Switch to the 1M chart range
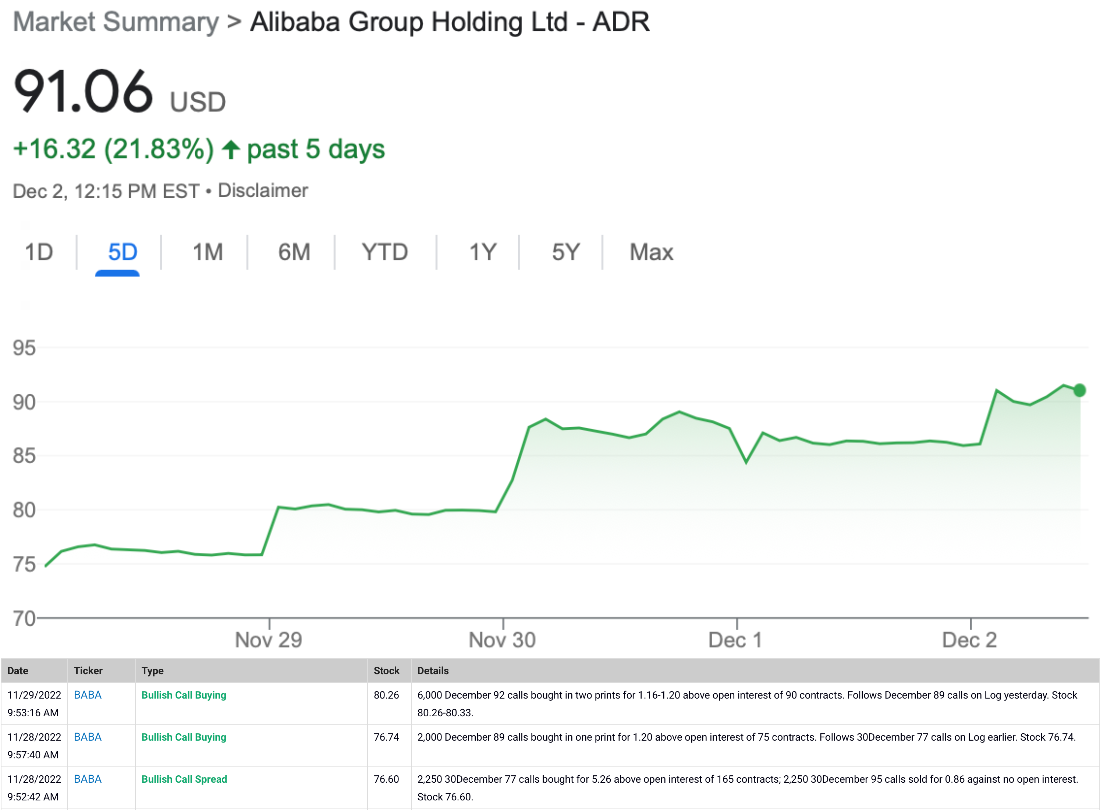This screenshot has height=810, width=1100. point(208,252)
